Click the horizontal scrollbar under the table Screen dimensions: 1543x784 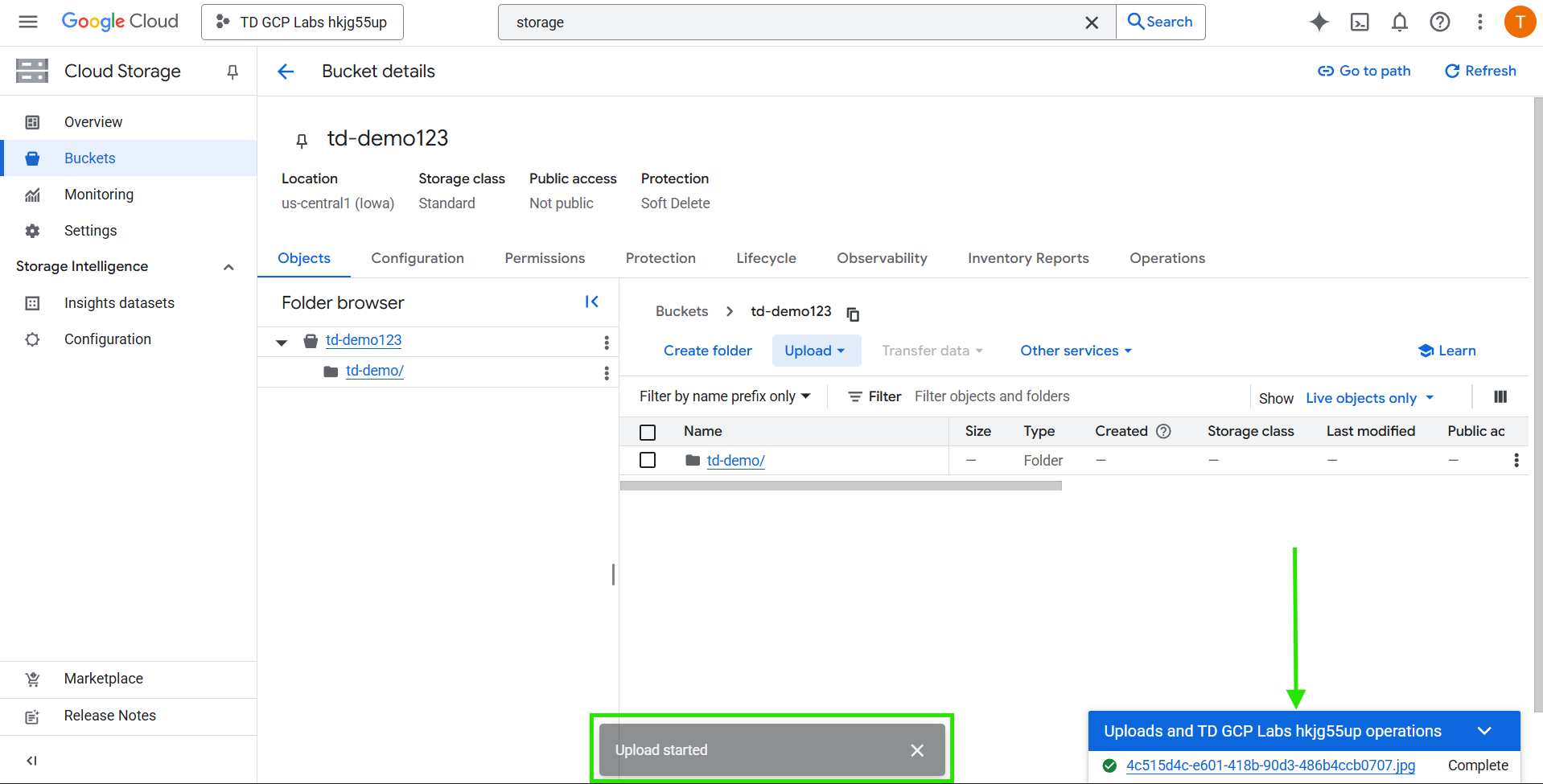pos(841,486)
